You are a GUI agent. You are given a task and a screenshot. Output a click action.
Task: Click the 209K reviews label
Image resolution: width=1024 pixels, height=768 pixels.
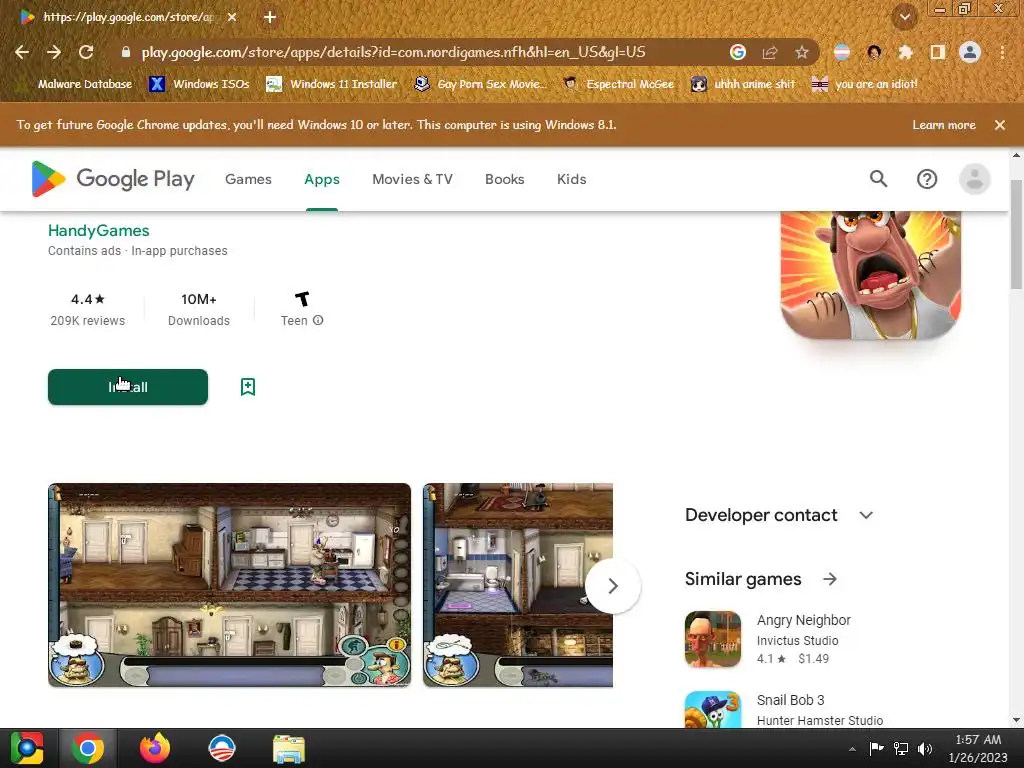(88, 321)
